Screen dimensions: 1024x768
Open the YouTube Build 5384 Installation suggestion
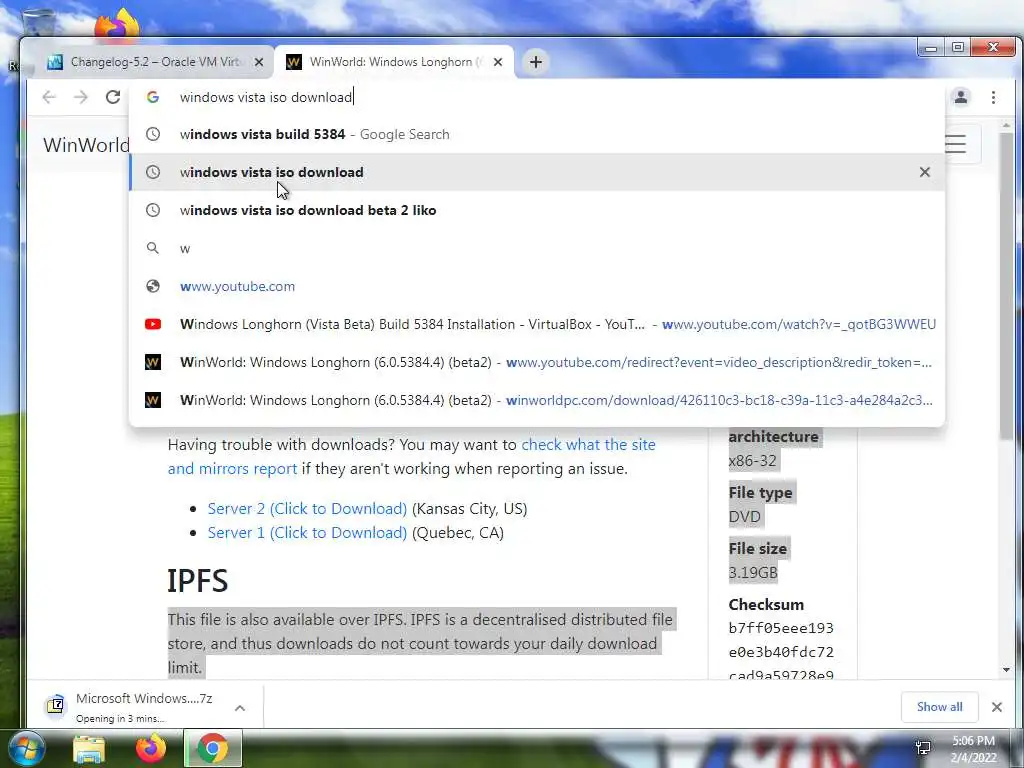pyautogui.click(x=537, y=324)
